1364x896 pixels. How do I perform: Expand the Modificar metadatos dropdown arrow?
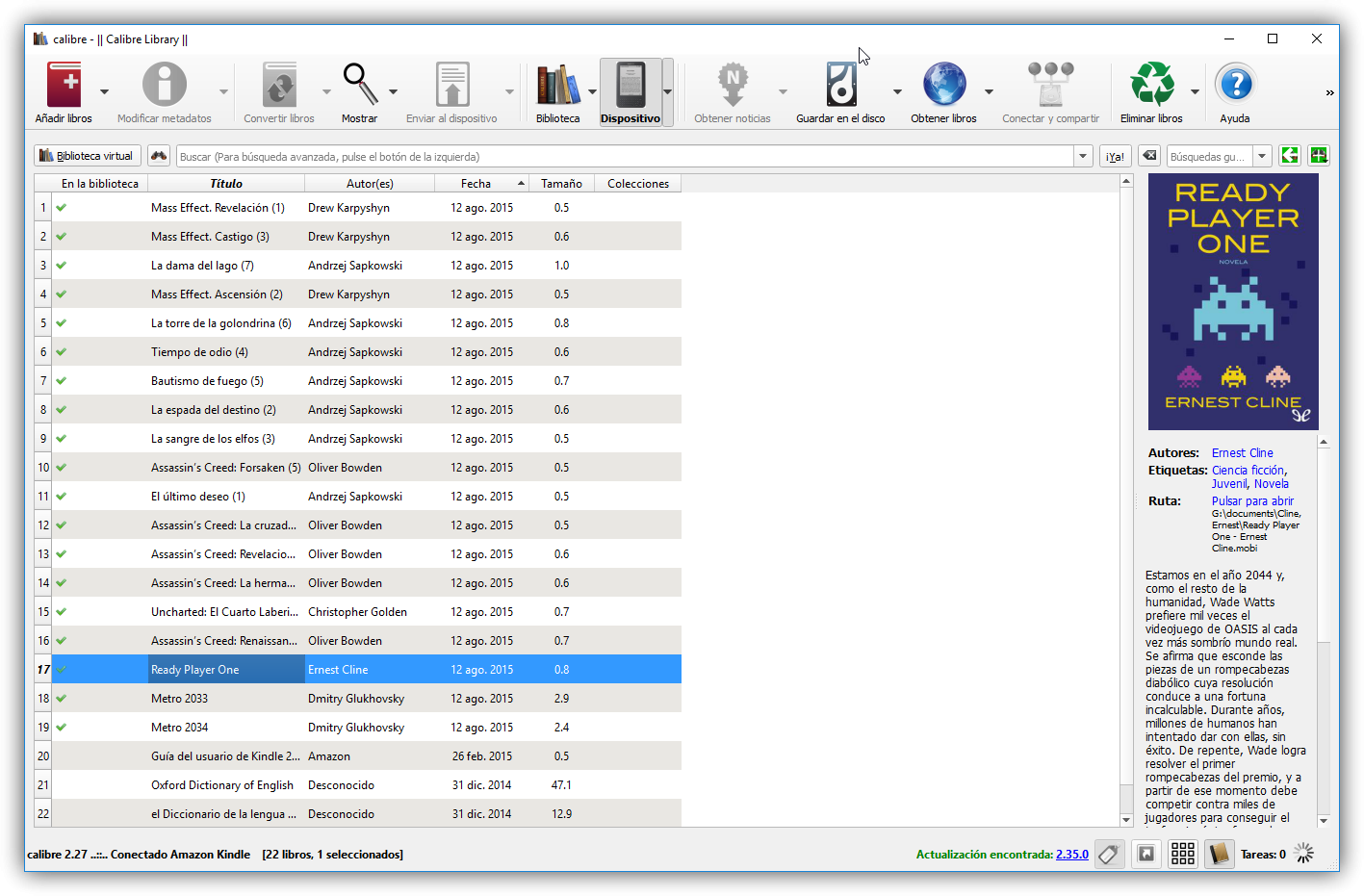[223, 92]
